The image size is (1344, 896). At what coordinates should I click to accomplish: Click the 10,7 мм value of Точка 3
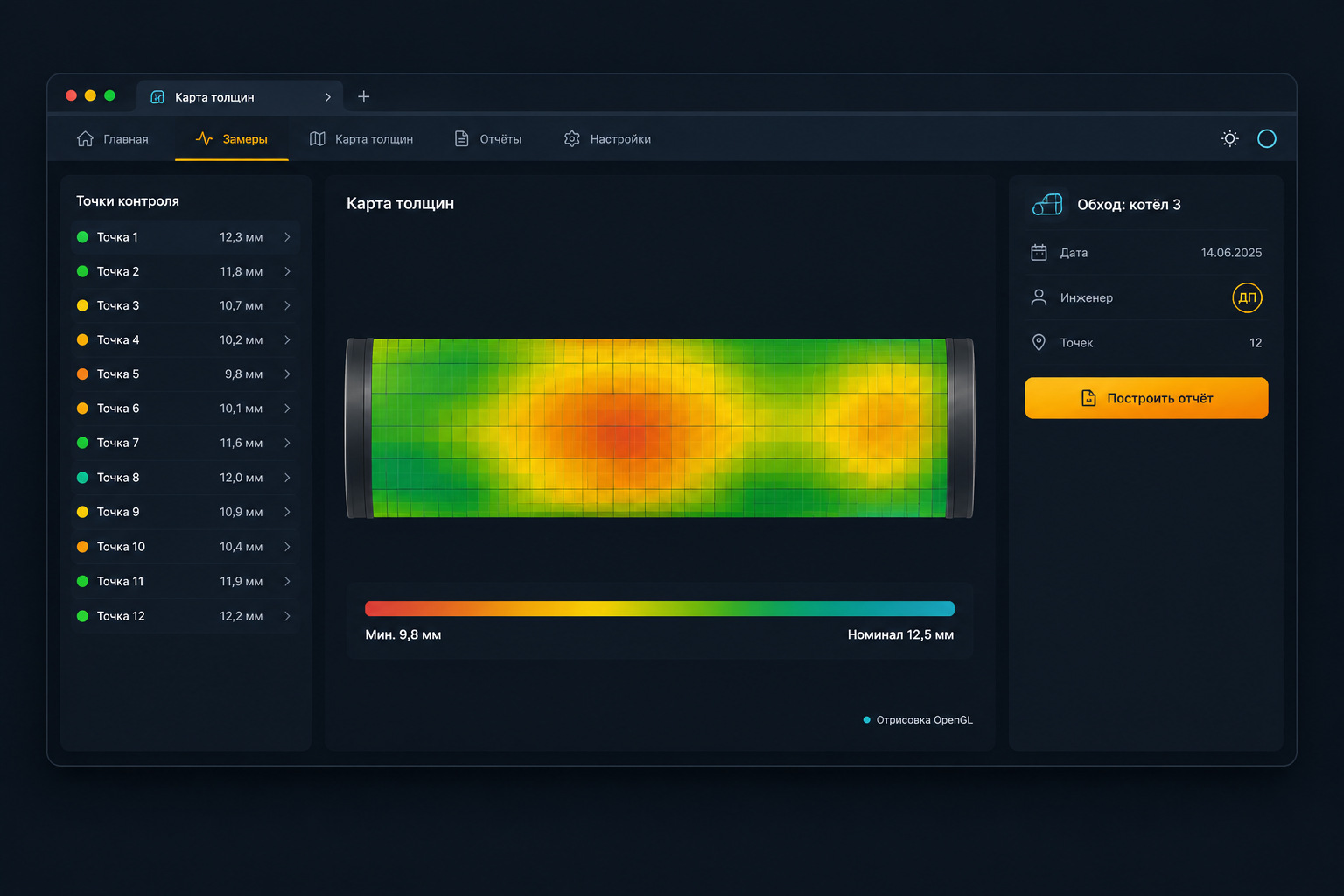241,305
